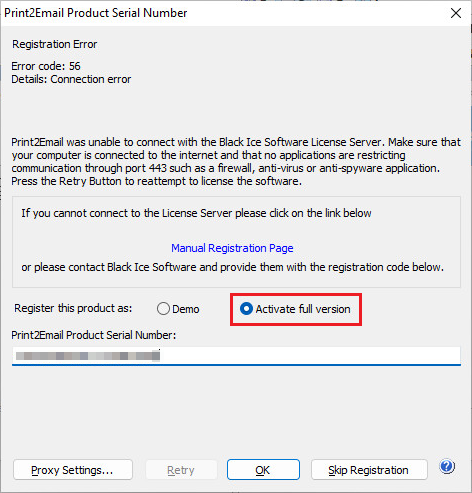Click the 'Register this product as:' label
The image size is (472, 493).
[73, 308]
